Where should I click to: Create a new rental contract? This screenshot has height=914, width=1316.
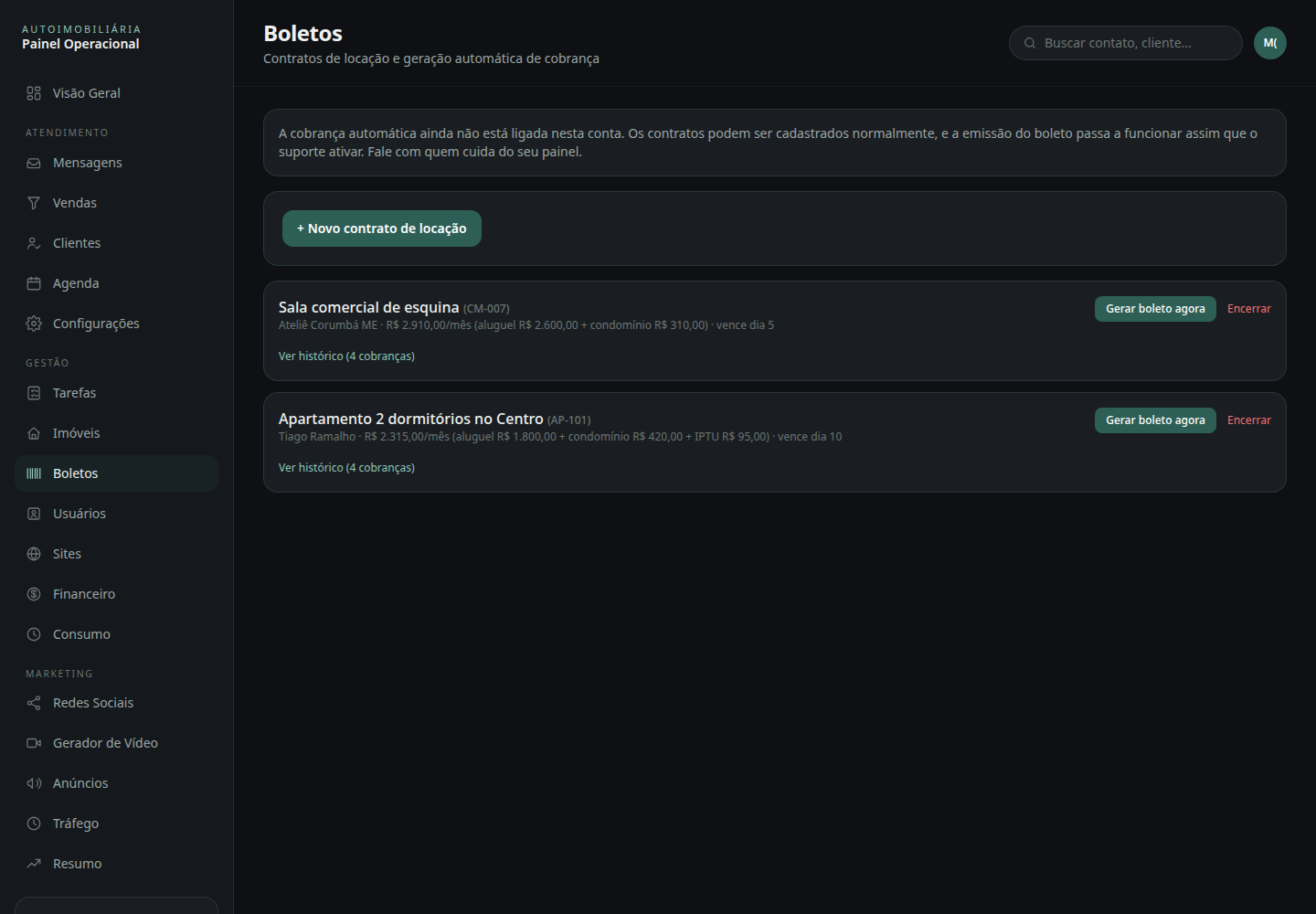point(382,228)
